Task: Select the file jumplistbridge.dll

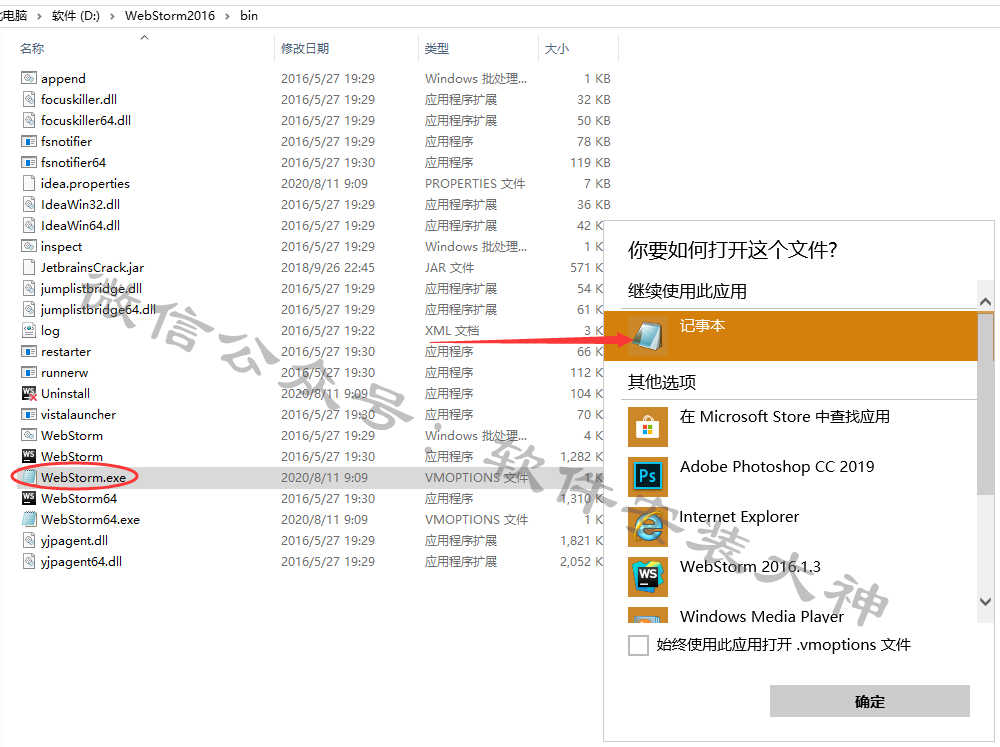Action: pyautogui.click(x=91, y=289)
